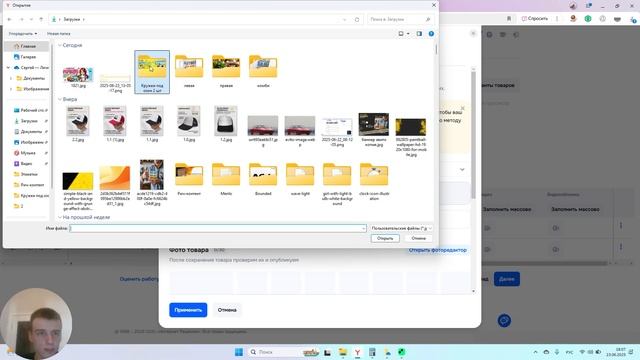
Task: Open the Windows Start menu
Action: click(239, 352)
